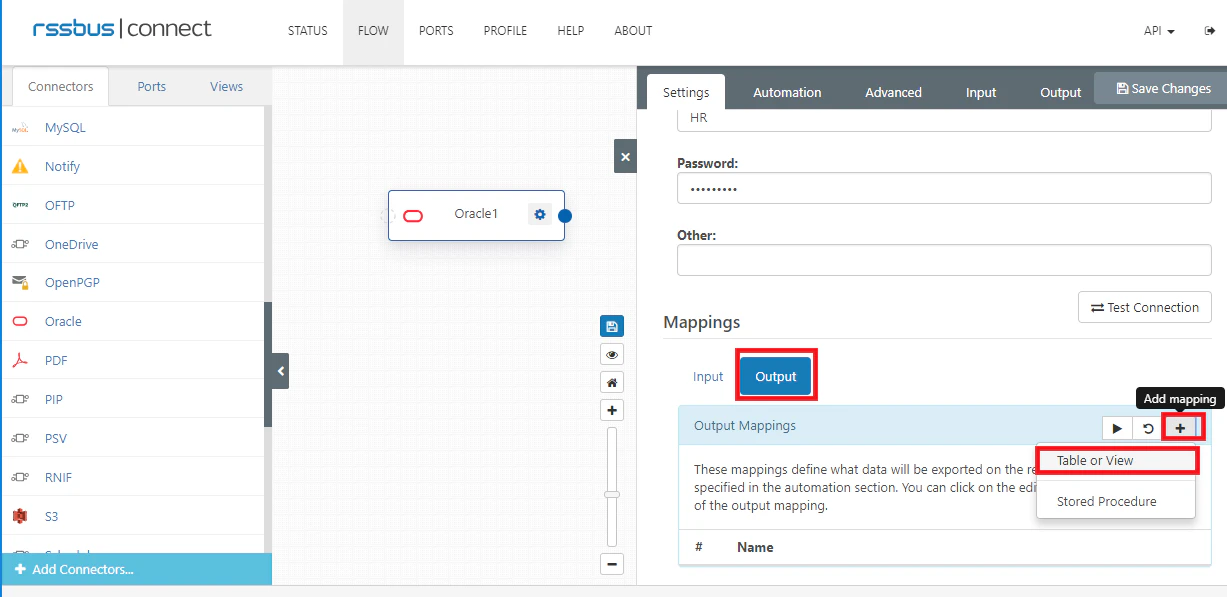
Task: Select the Settings panel tab
Action: point(686,92)
